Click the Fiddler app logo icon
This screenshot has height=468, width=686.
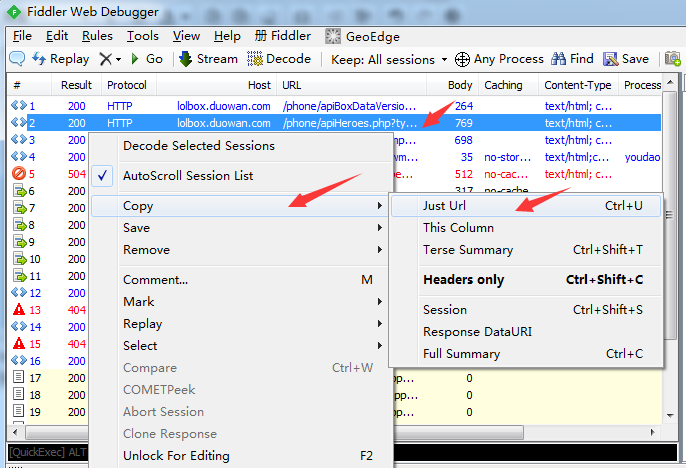pyautogui.click(x=14, y=12)
